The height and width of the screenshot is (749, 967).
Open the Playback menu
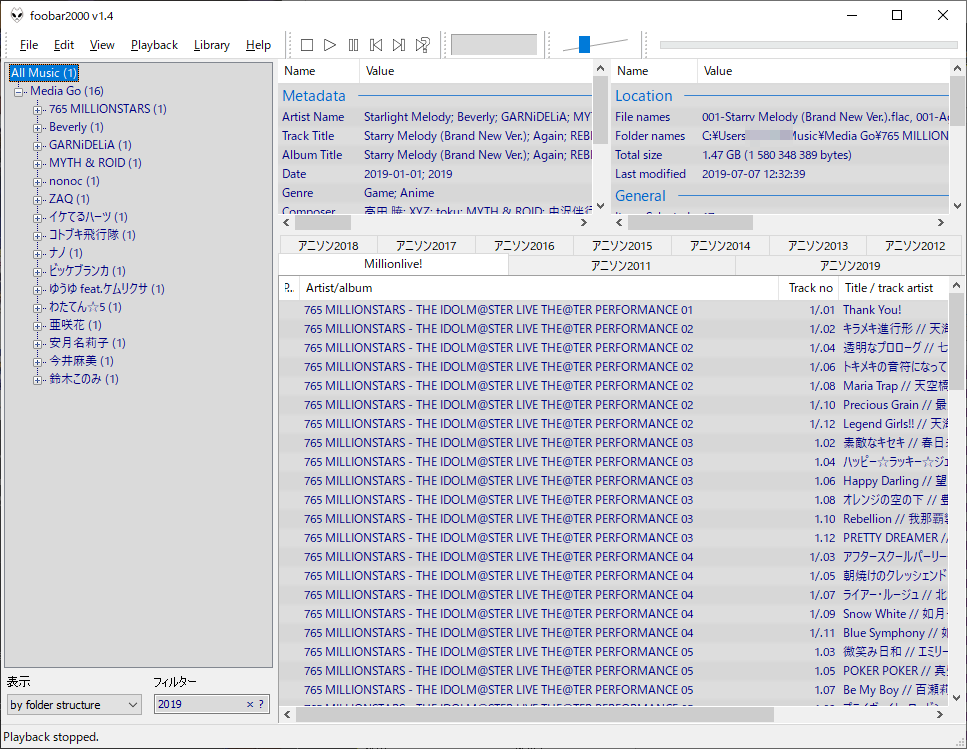[154, 45]
